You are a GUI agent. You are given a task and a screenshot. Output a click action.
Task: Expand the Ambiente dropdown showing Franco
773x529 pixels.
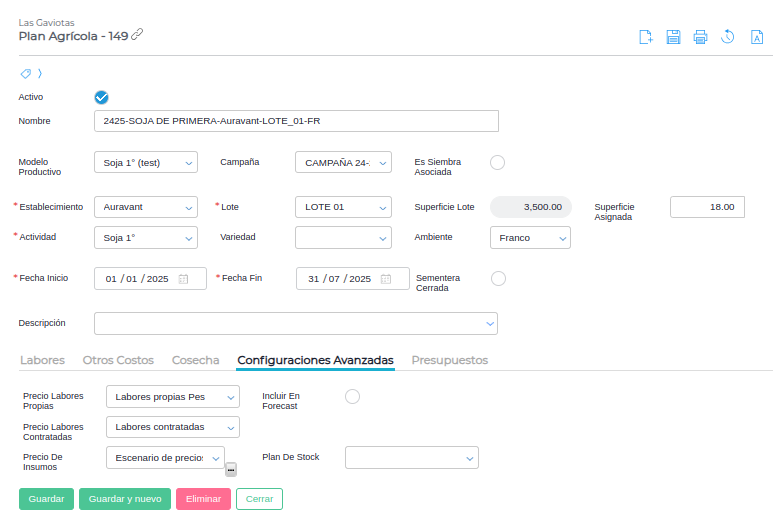[x=529, y=238]
